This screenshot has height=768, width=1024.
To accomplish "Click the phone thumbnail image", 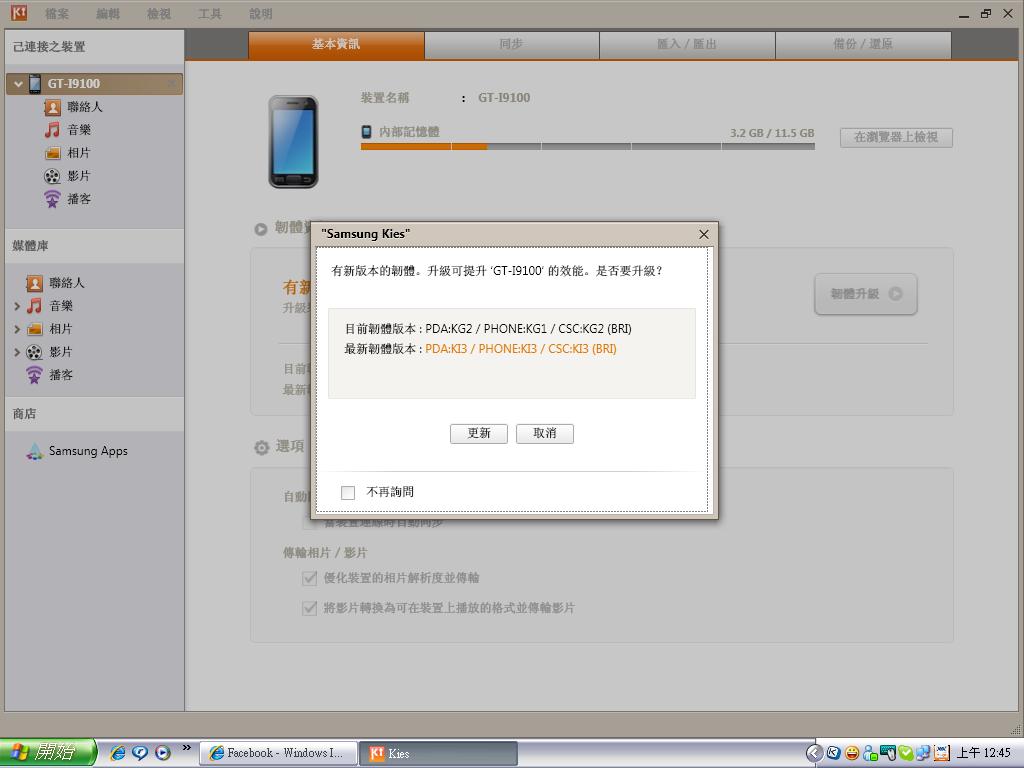I will pyautogui.click(x=293, y=142).
